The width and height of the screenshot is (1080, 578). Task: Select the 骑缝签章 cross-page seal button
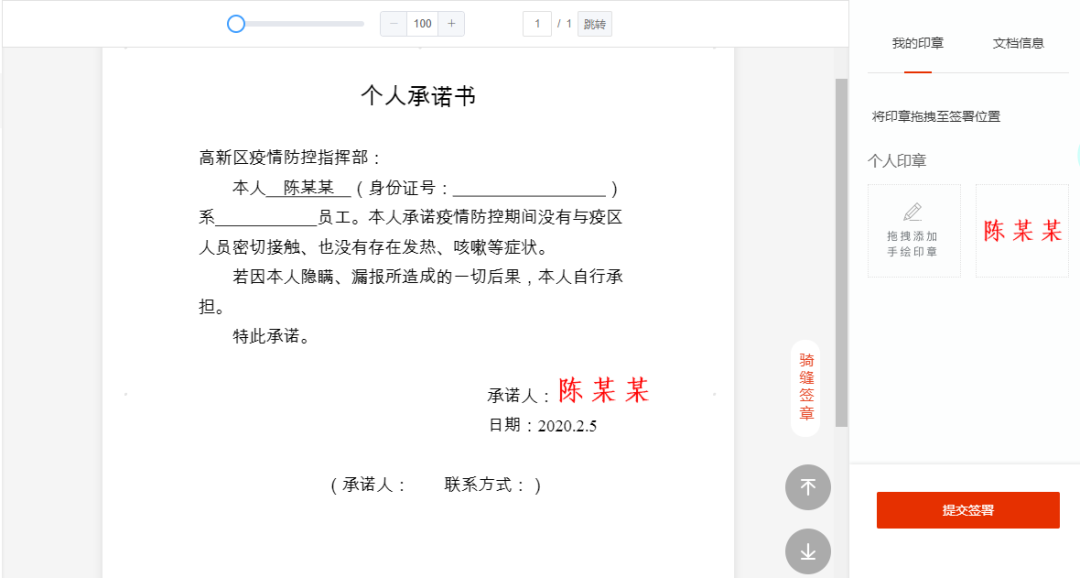[x=806, y=386]
